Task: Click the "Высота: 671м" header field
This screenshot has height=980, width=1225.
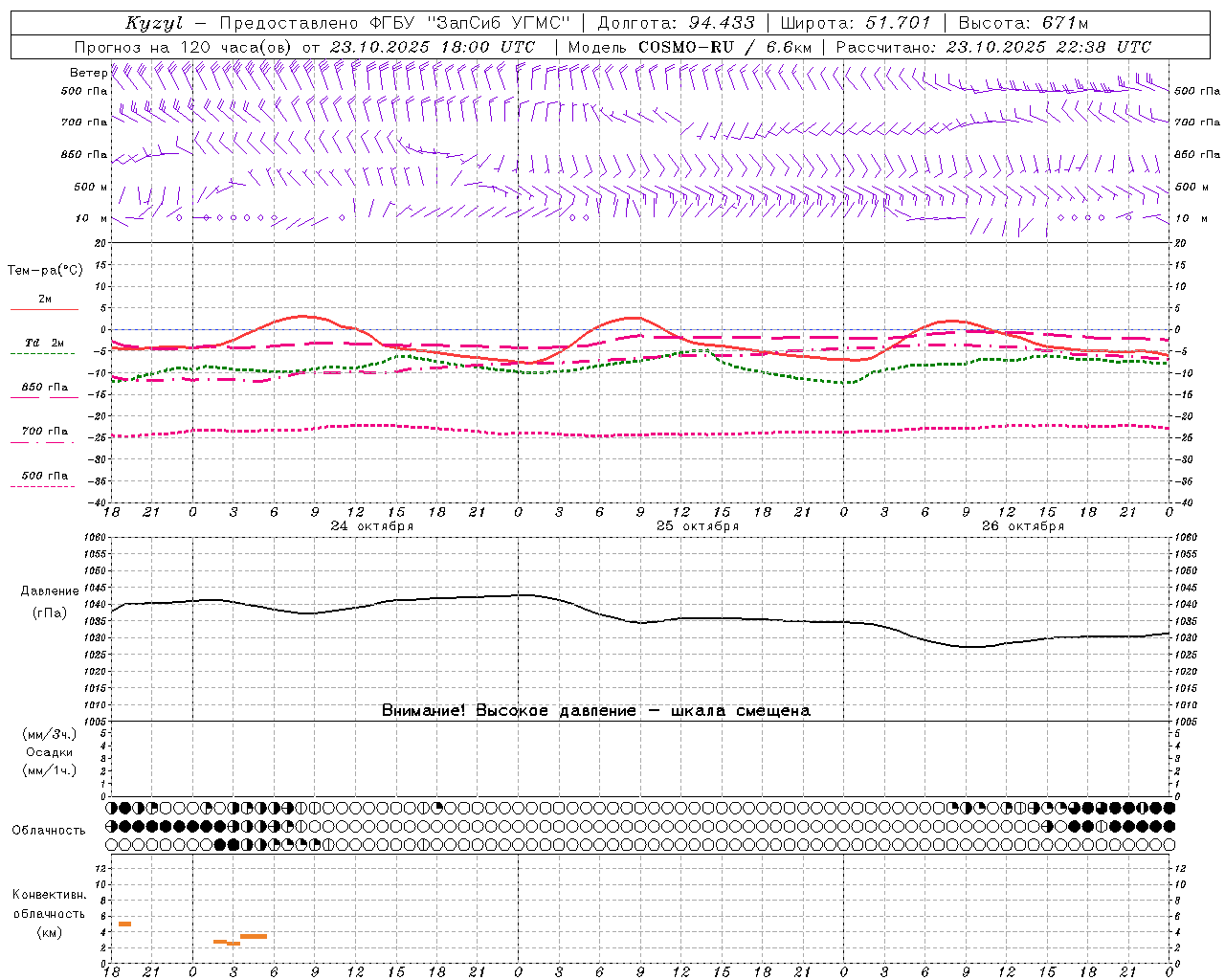Action: (x=1022, y=23)
